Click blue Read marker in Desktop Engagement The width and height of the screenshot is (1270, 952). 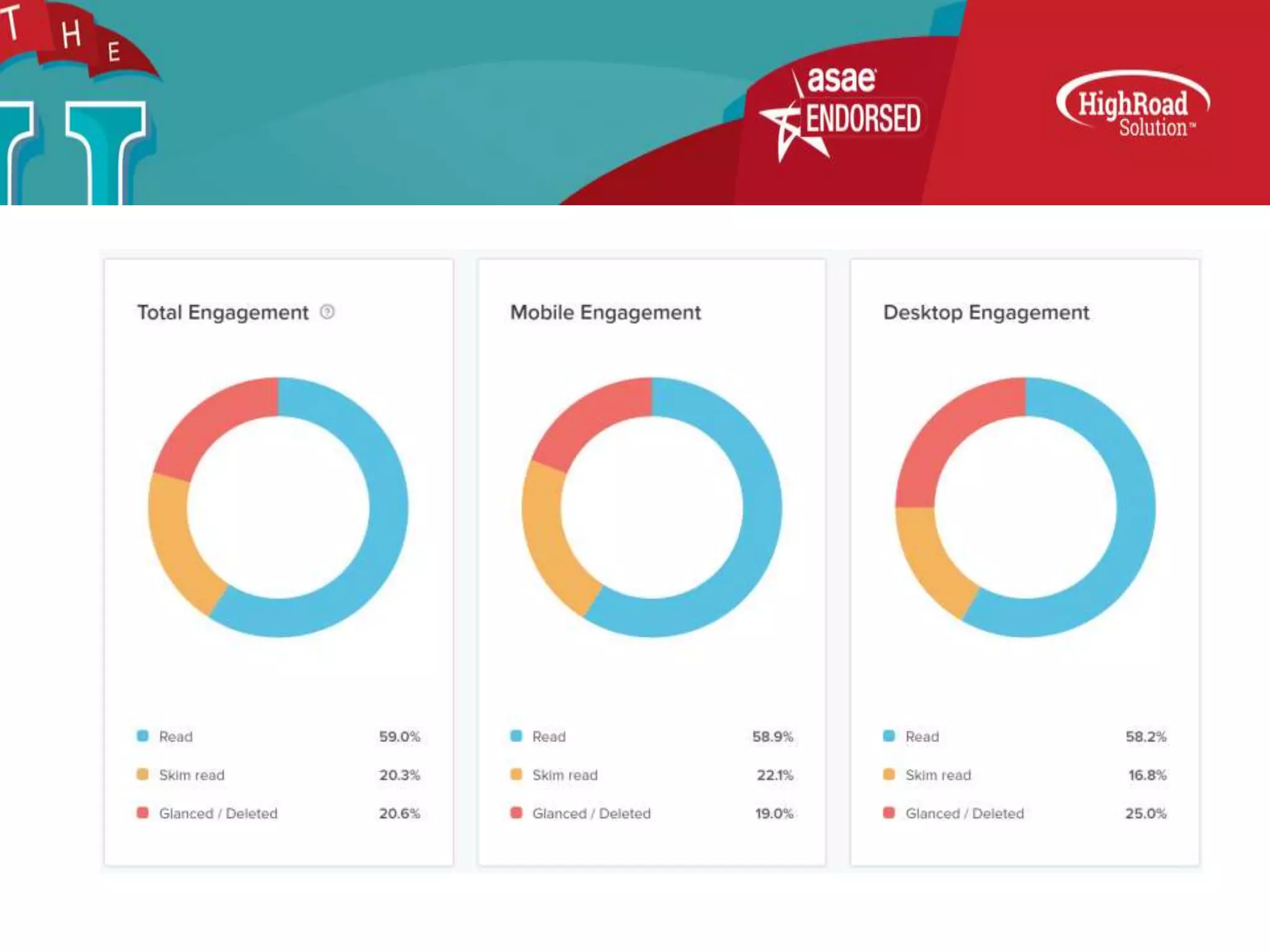pos(889,736)
